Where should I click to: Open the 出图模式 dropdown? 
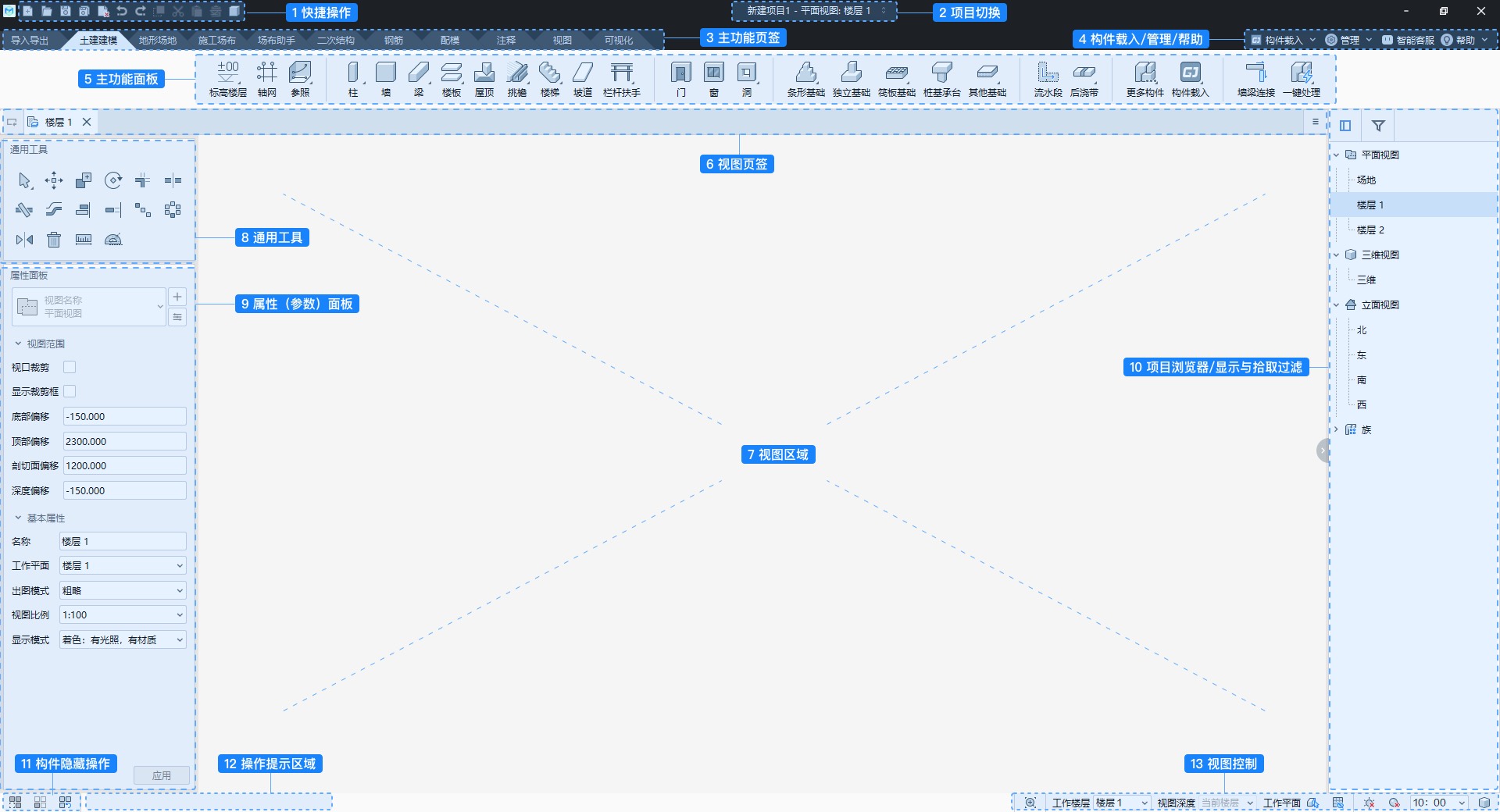pyautogui.click(x=123, y=590)
